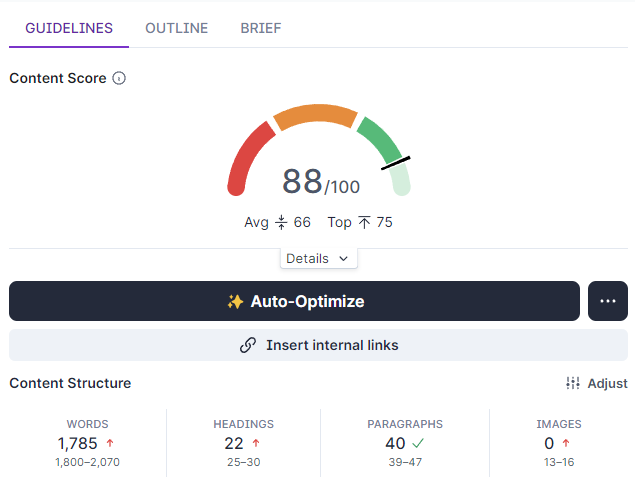Expand the Details dropdown

click(318, 258)
